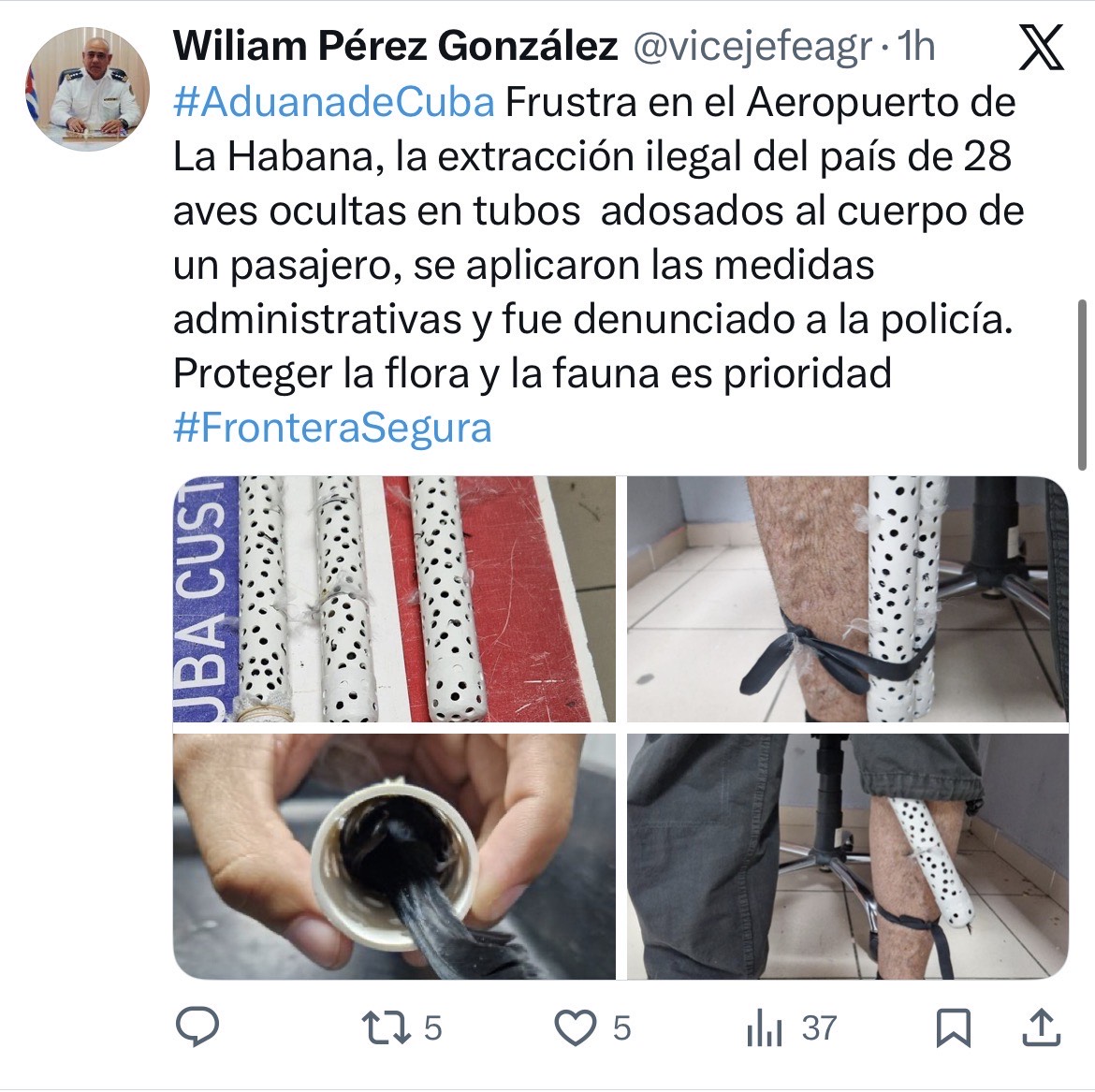This screenshot has width=1095, height=1092.
Task: Repost the tweet using the retweet icon
Action: [x=386, y=1028]
